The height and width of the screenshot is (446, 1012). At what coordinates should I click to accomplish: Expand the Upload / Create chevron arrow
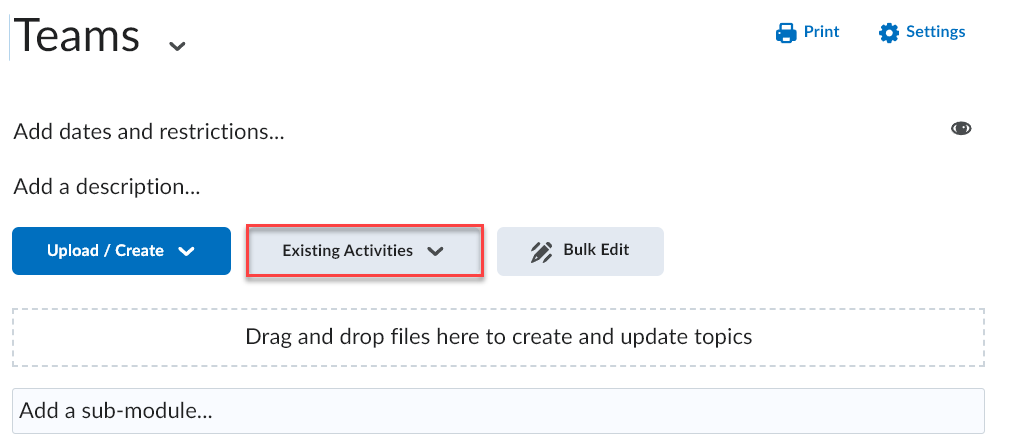186,251
